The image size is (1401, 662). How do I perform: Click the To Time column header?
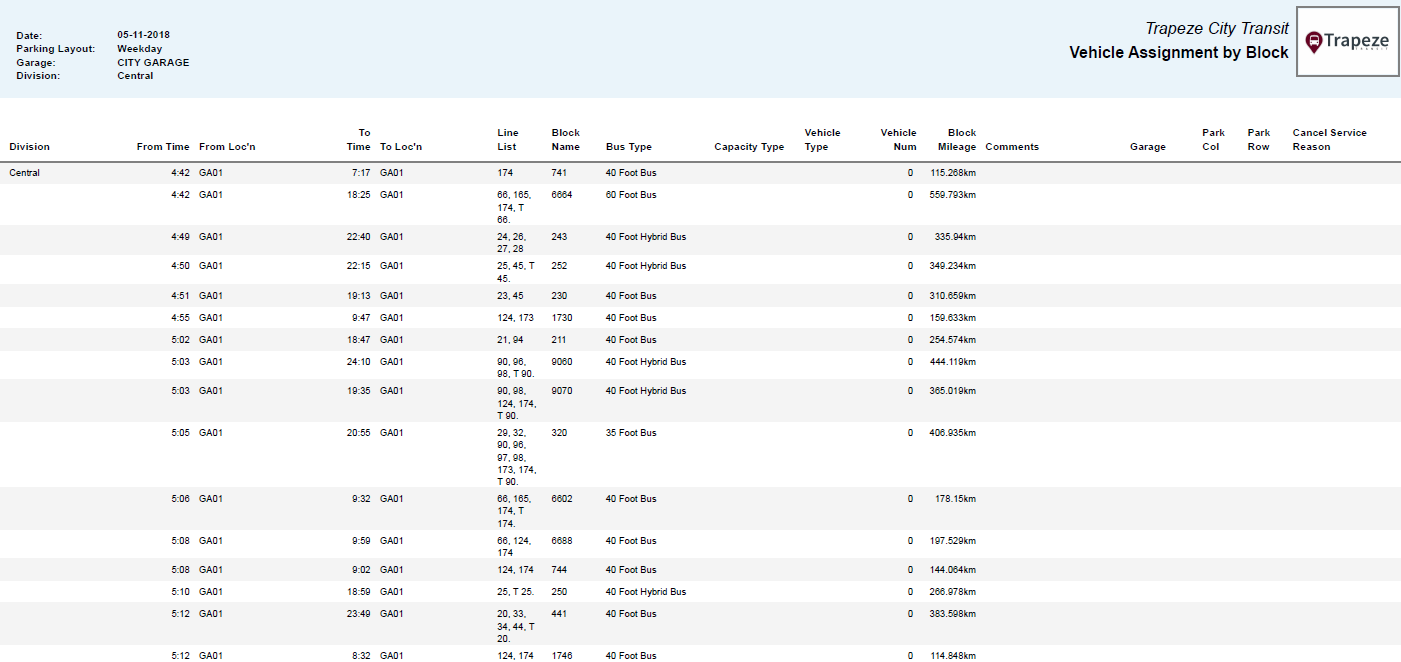click(x=358, y=139)
